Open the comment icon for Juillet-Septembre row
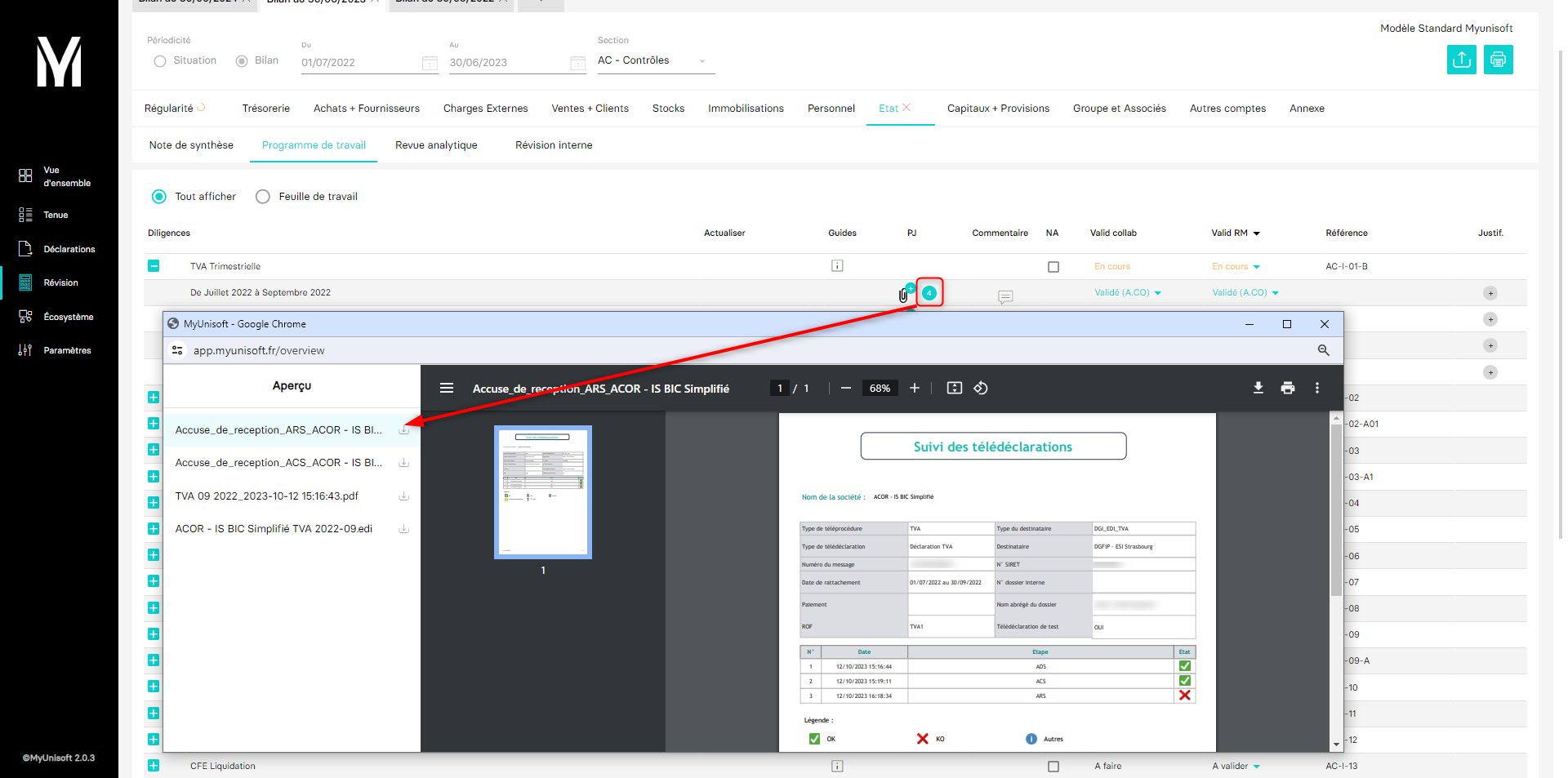This screenshot has height=778, width=1568. coord(1005,296)
